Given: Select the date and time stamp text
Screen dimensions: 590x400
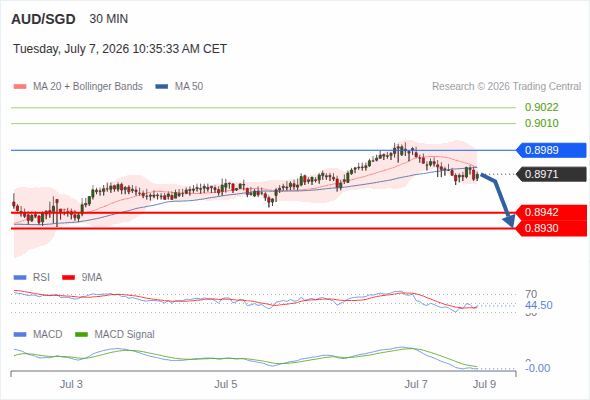Looking at the screenshot, I should [120, 49].
